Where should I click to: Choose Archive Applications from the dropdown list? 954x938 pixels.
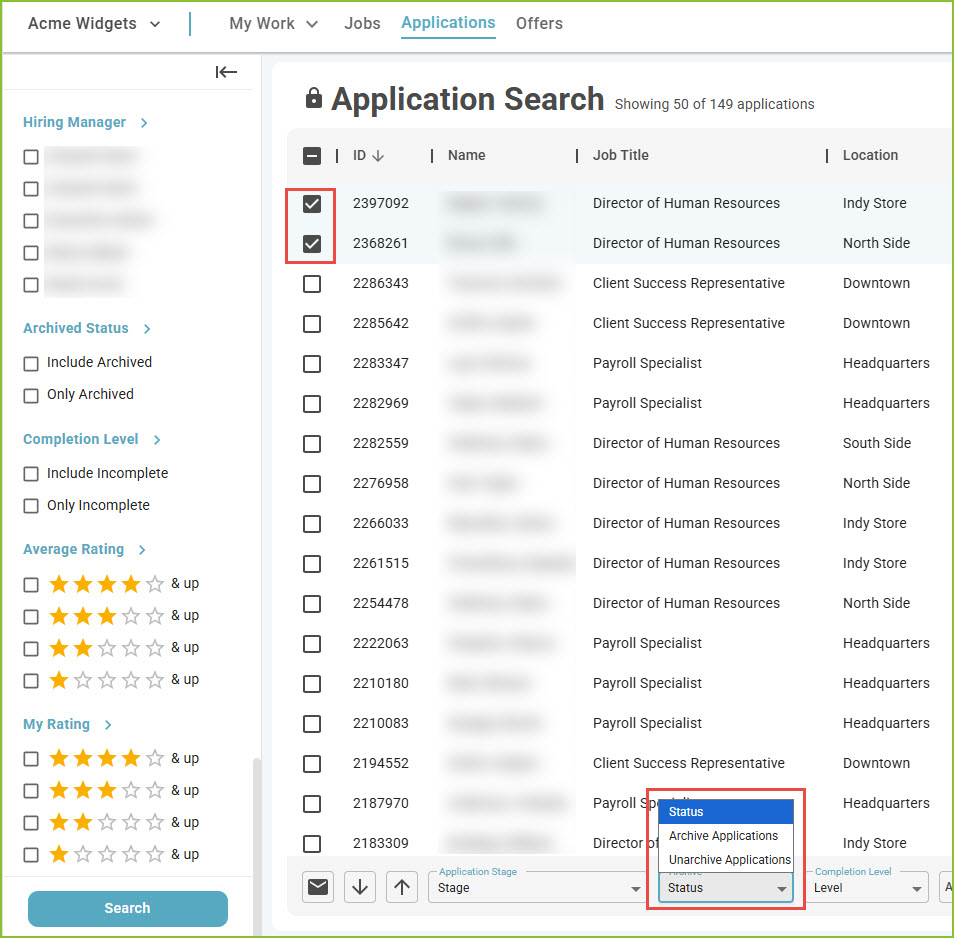pyautogui.click(x=726, y=836)
